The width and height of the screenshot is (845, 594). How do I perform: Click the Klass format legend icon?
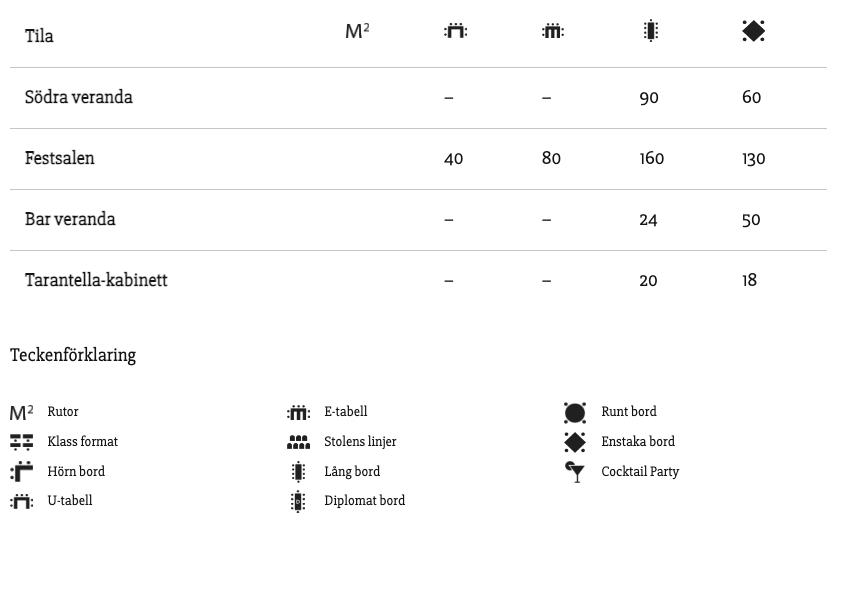point(22,442)
